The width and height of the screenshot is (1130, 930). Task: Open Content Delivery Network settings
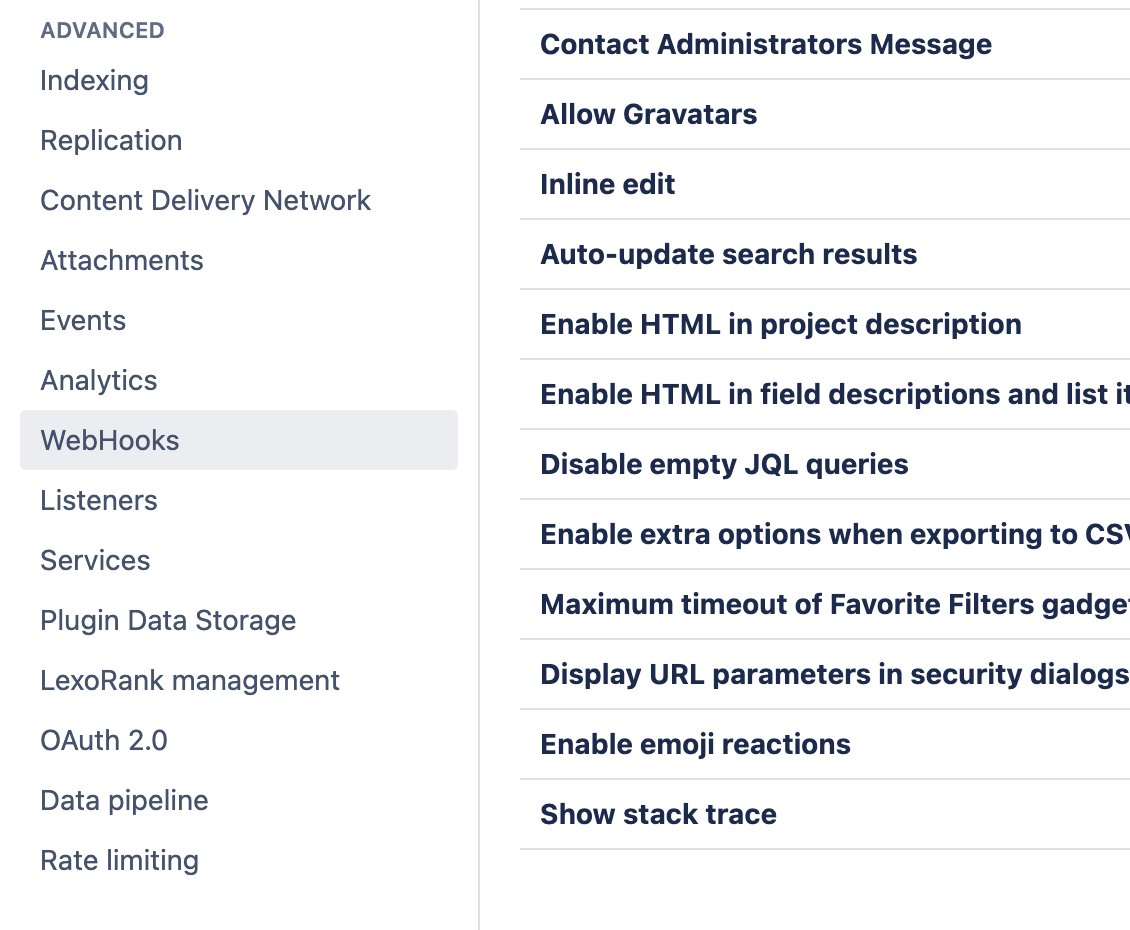pos(205,201)
